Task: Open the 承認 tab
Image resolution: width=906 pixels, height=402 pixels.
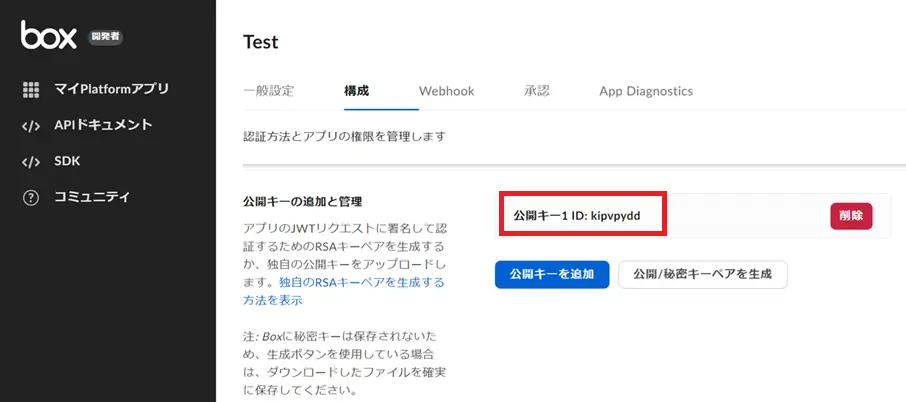Action: [x=536, y=91]
